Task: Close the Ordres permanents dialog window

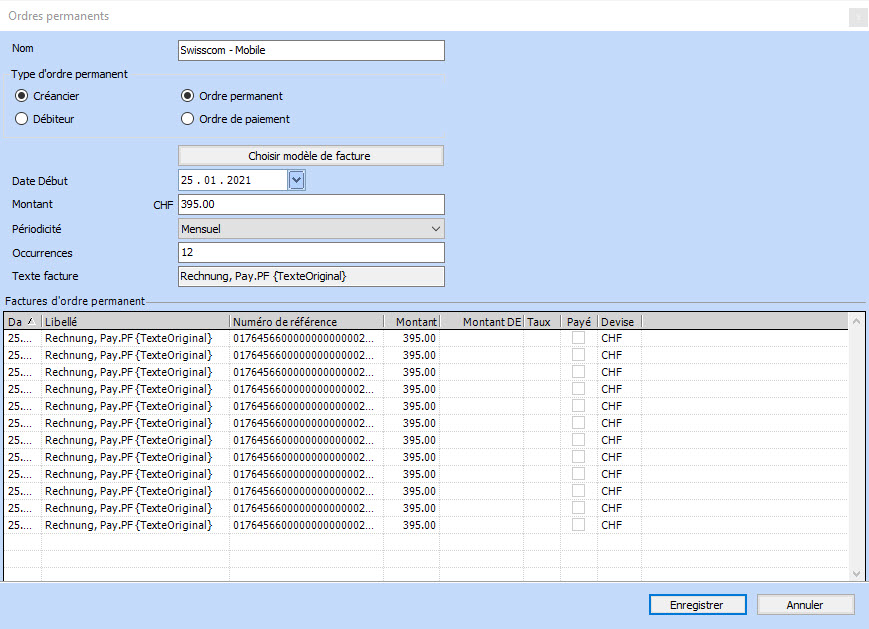Action: point(857,17)
